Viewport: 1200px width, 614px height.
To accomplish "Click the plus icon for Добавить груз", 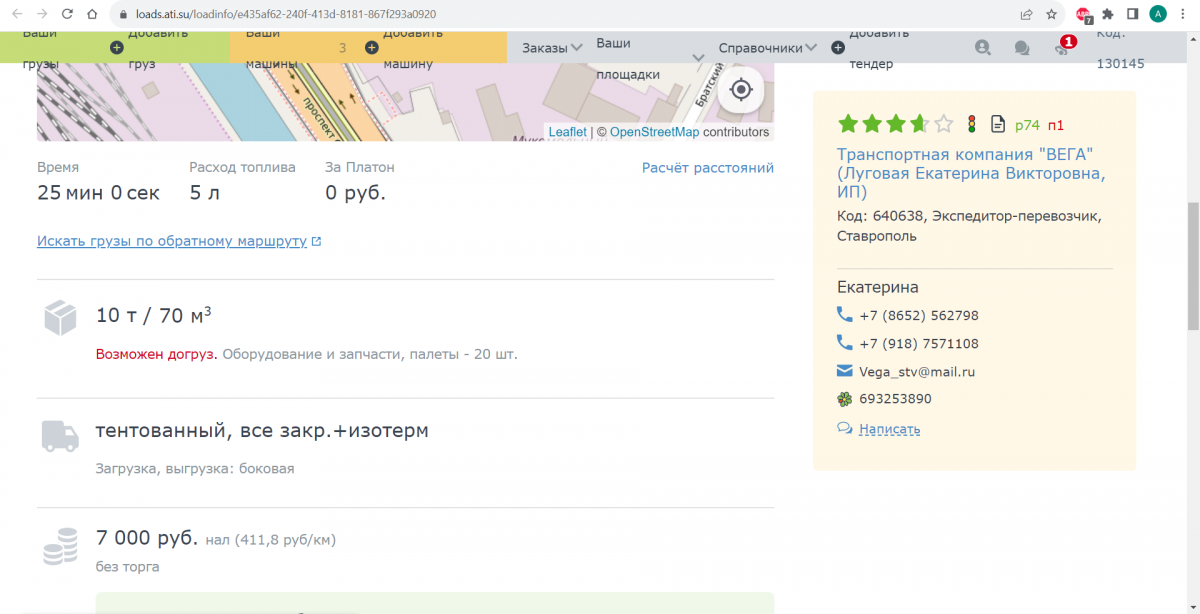I will (x=117, y=48).
